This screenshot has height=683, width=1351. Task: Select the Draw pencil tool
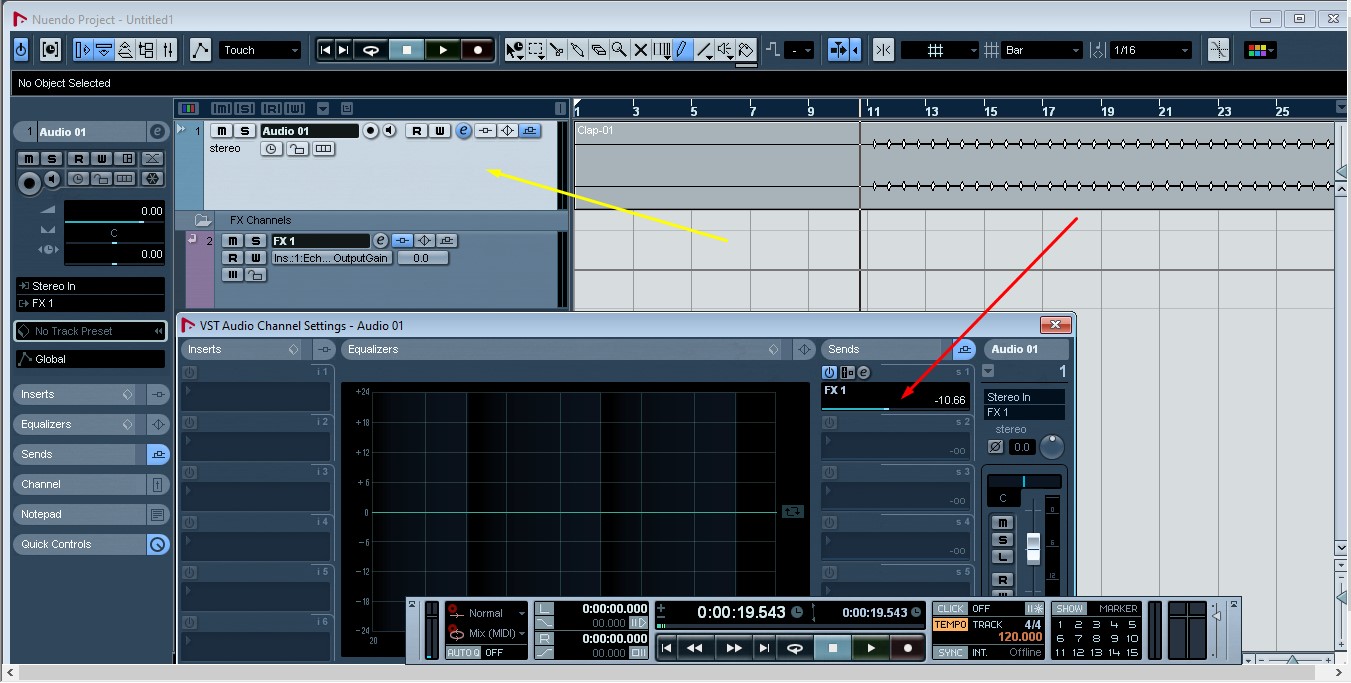pyautogui.click(x=683, y=49)
